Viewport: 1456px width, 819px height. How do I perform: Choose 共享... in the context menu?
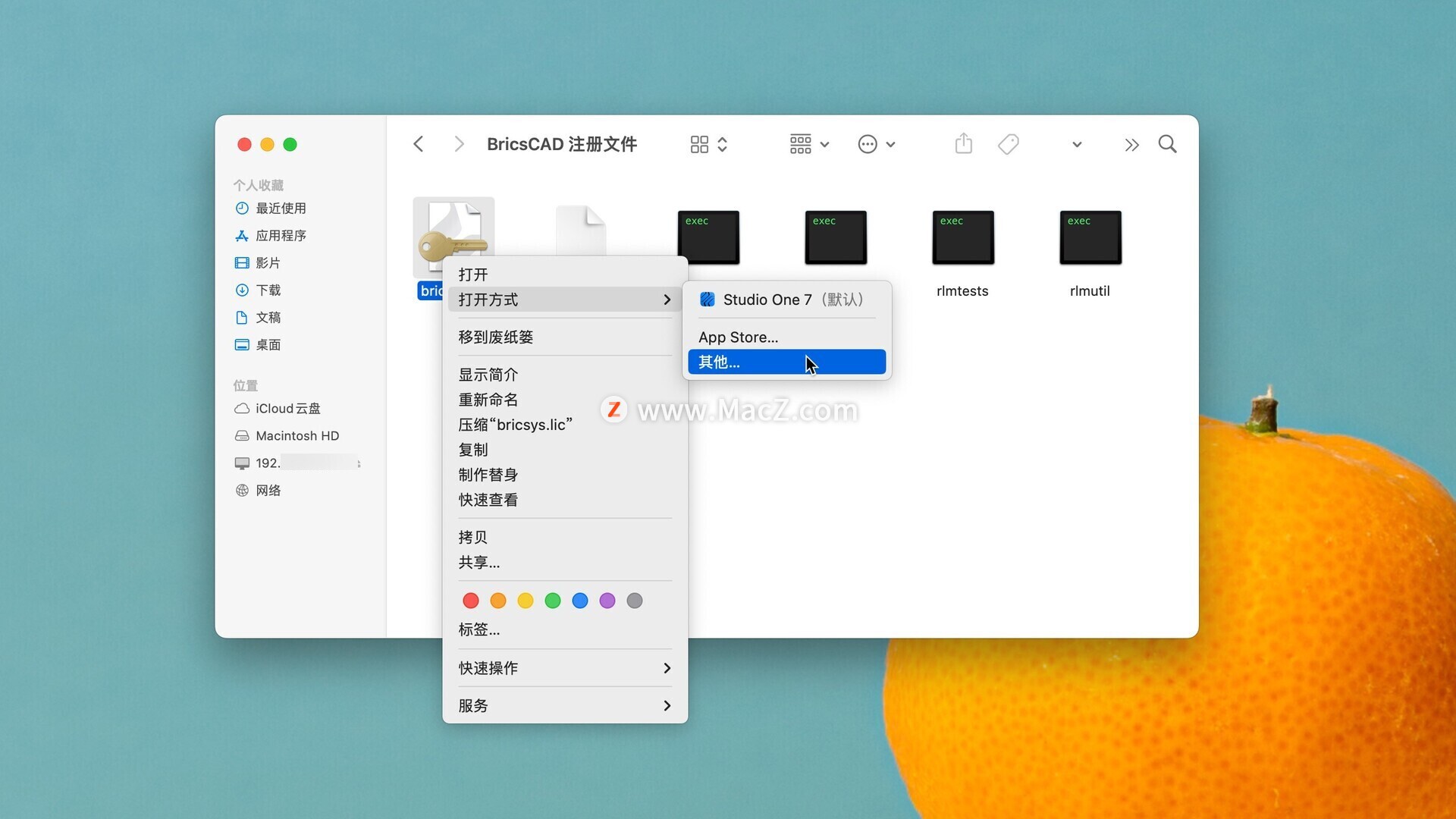pyautogui.click(x=565, y=562)
